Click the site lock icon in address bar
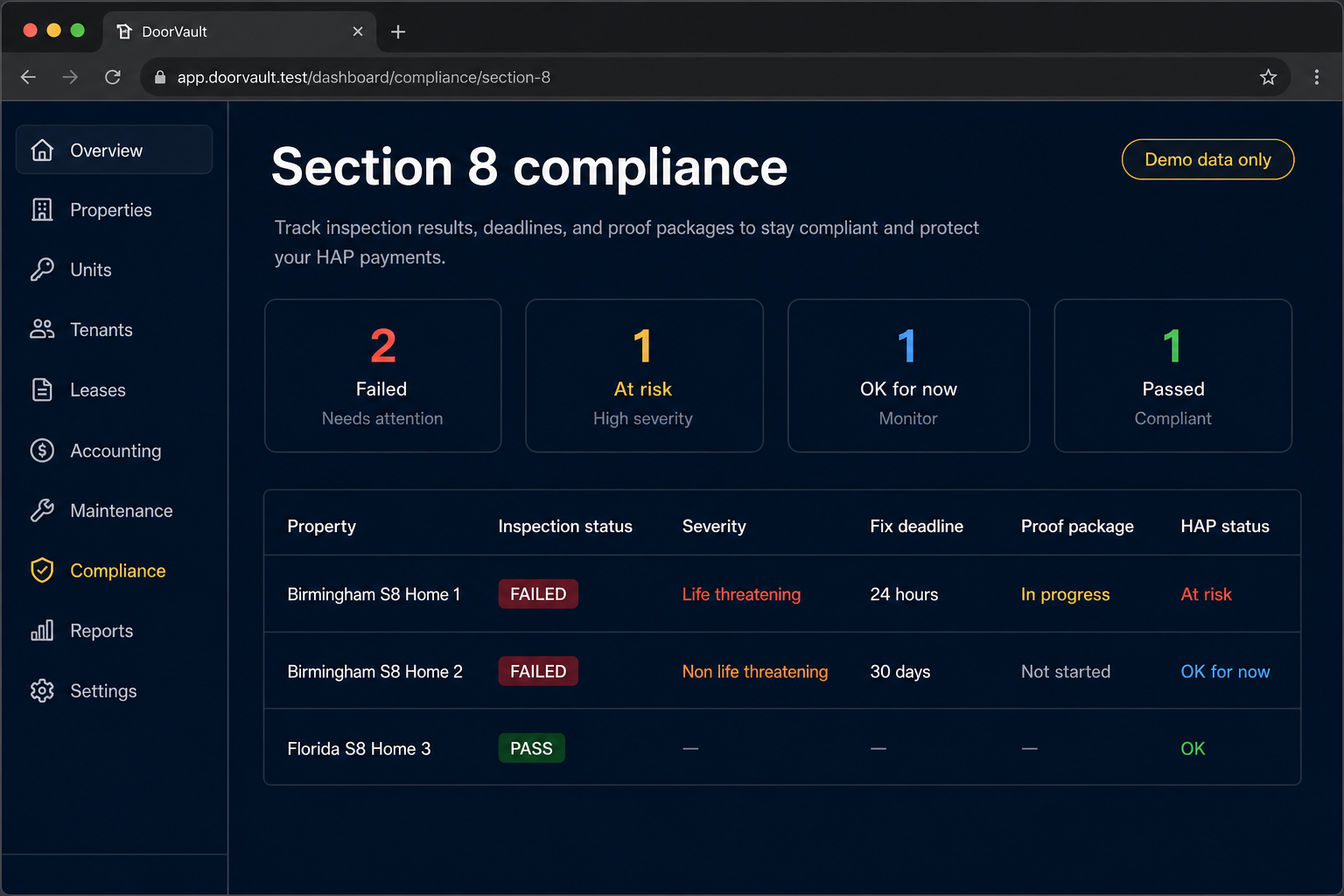The height and width of the screenshot is (896, 1344). coord(160,77)
